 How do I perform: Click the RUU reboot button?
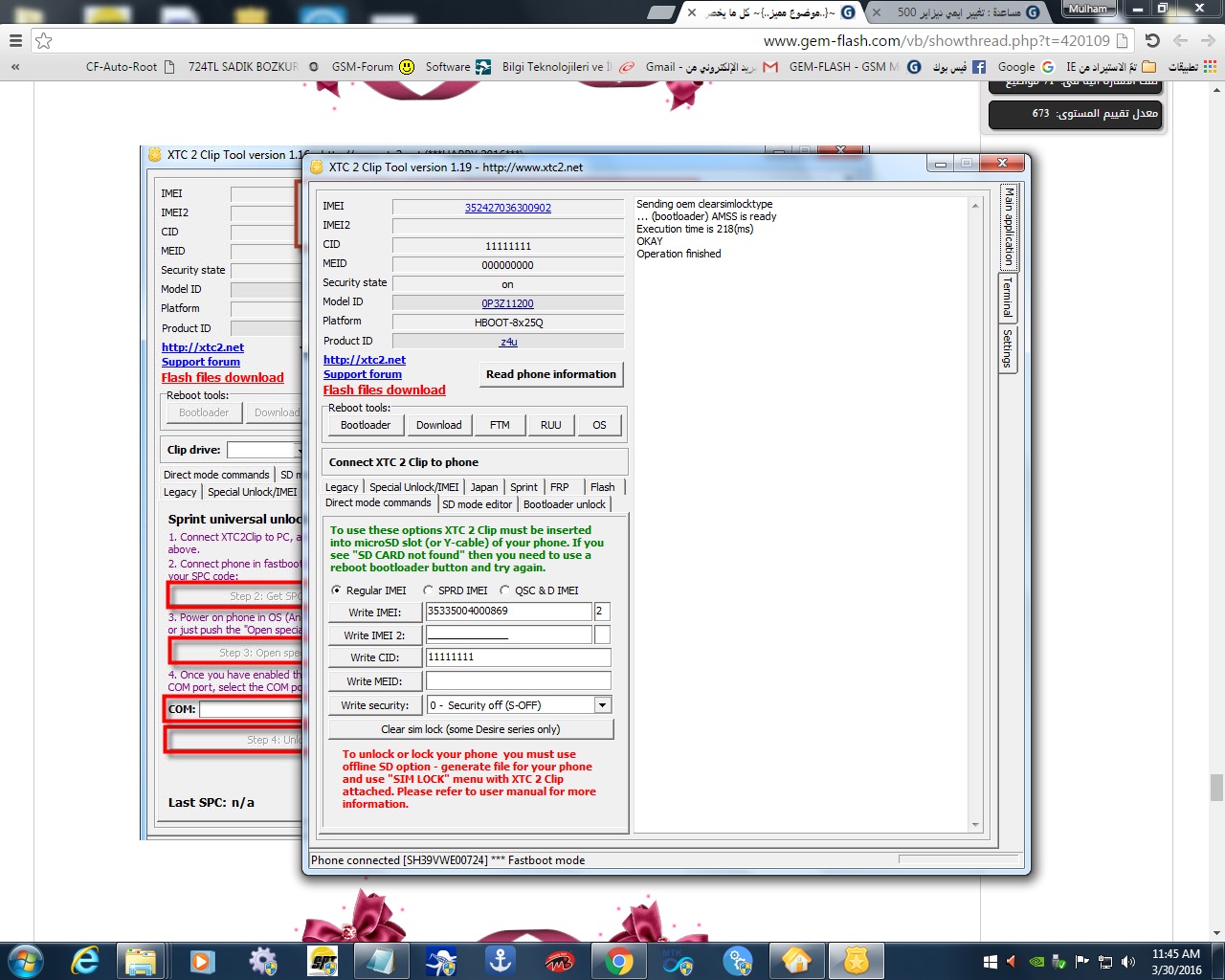click(x=551, y=425)
